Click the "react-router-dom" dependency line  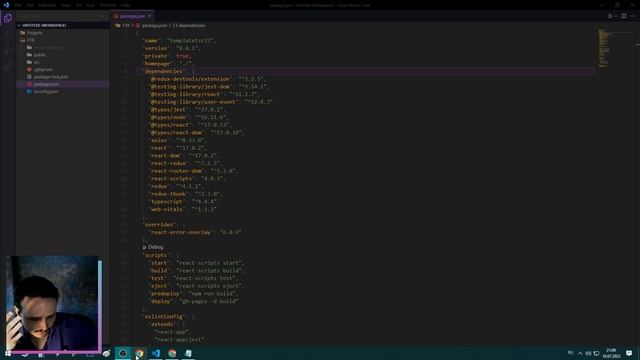(193, 171)
